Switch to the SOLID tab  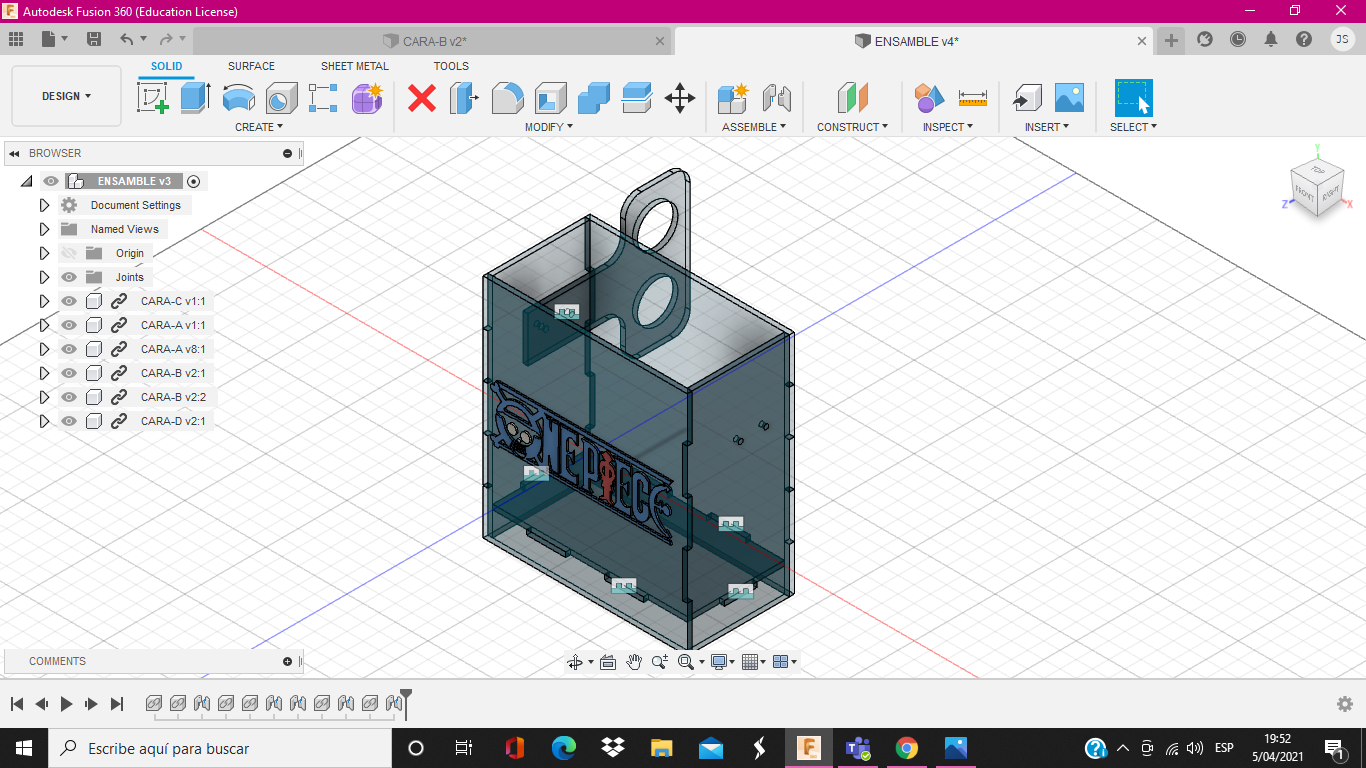tap(167, 66)
